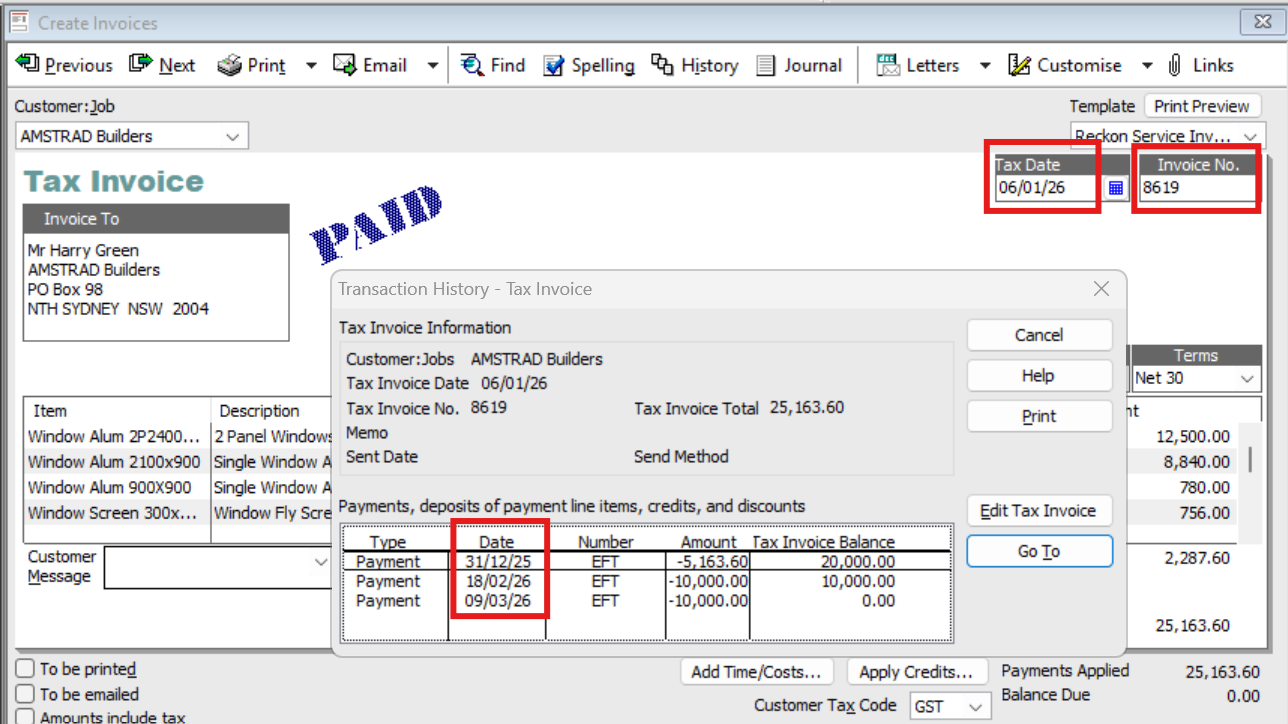Click the Item column header

click(x=50, y=411)
